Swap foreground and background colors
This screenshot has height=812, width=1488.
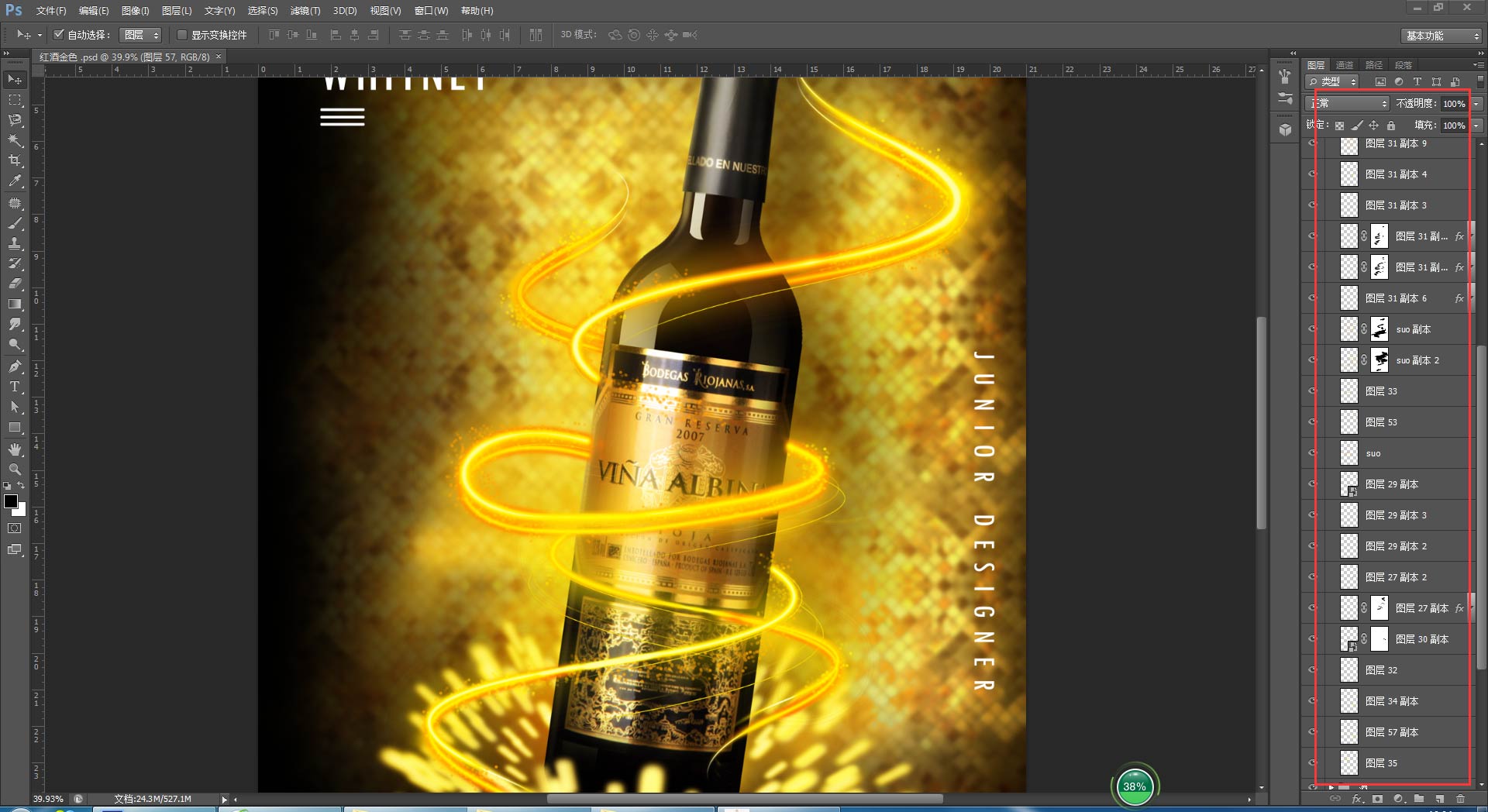(x=21, y=486)
